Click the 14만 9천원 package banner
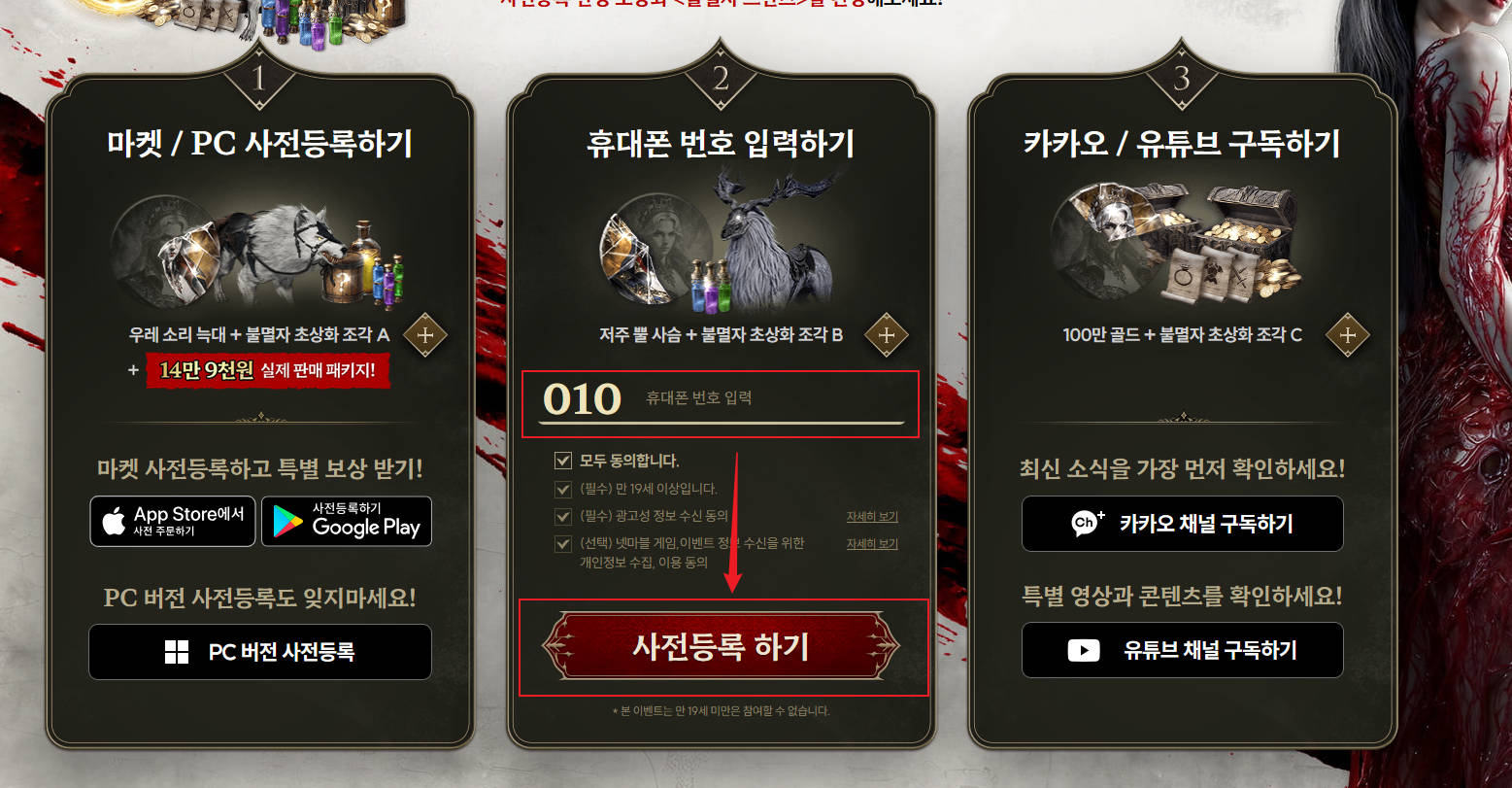Image resolution: width=1512 pixels, height=788 pixels. click(268, 370)
